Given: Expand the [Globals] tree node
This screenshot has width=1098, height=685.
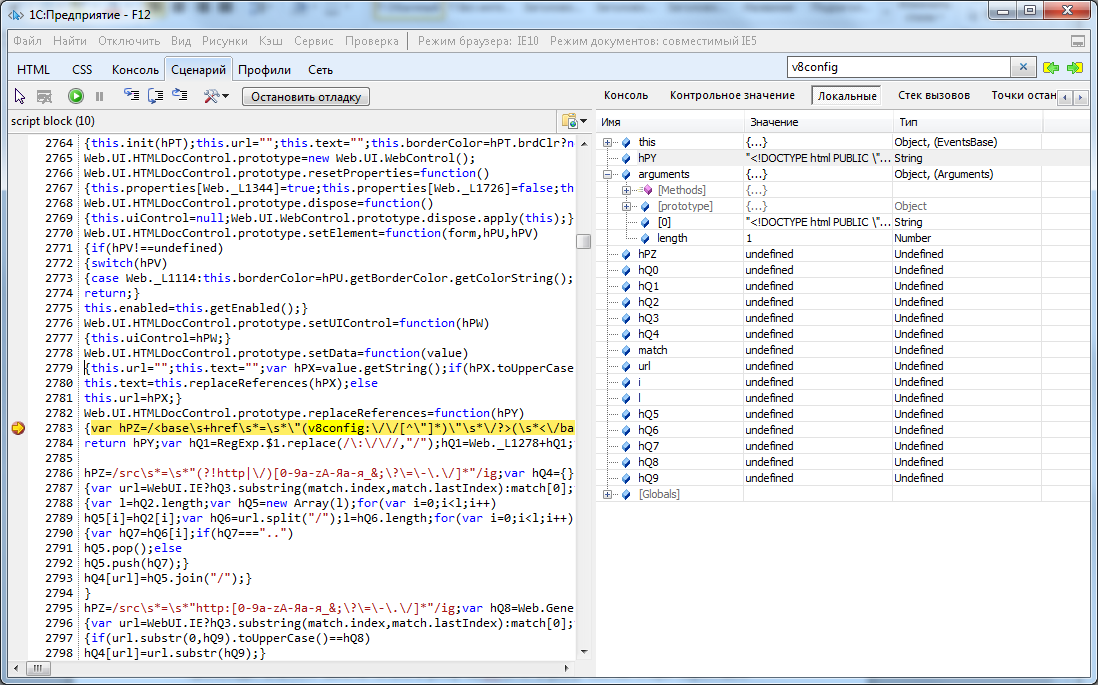Looking at the screenshot, I should pos(608,494).
